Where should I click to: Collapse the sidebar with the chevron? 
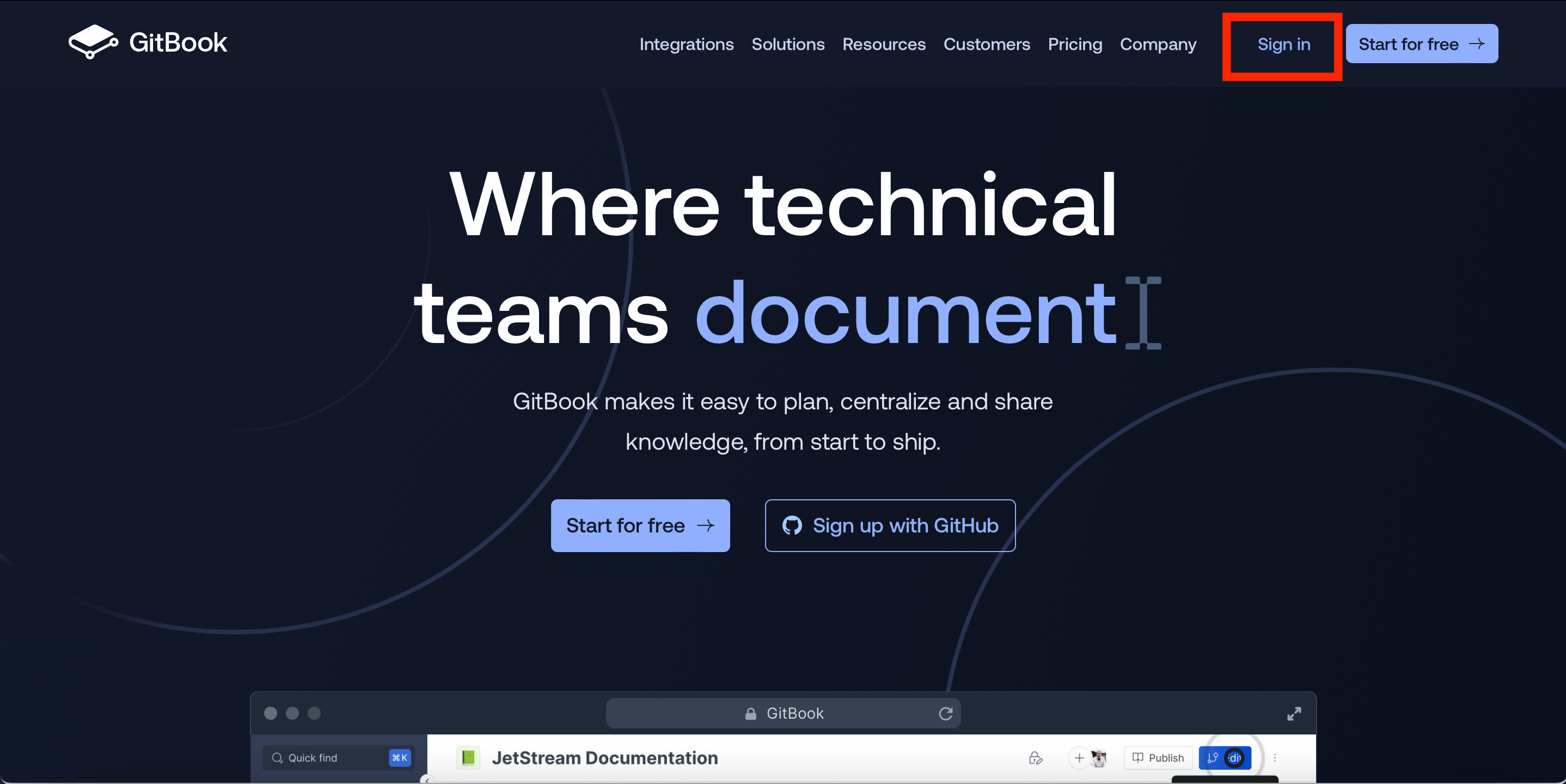tap(427, 780)
